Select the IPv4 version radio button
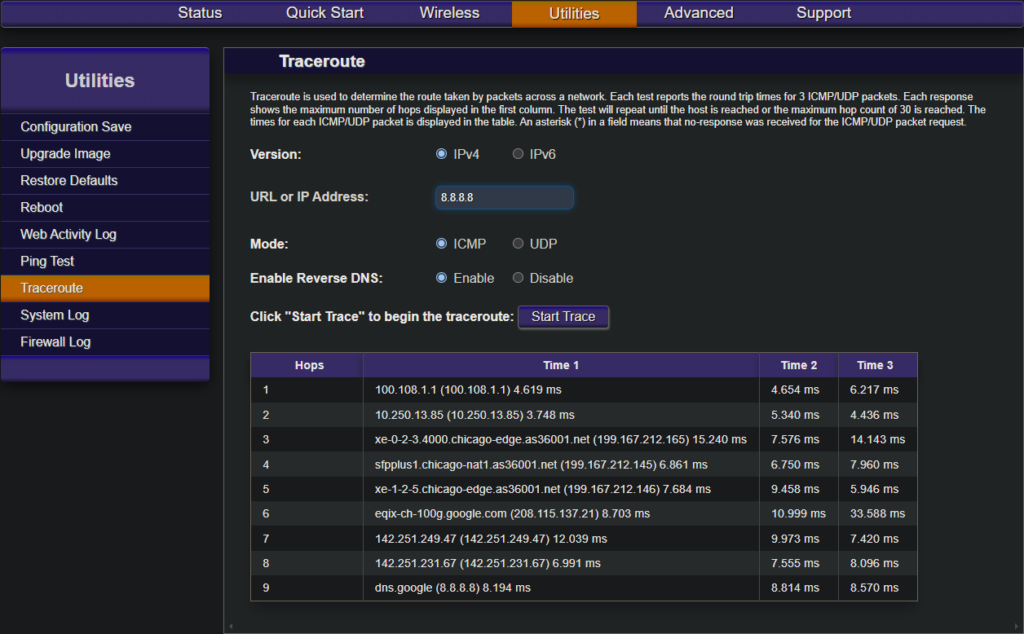The image size is (1024, 634). [441, 154]
